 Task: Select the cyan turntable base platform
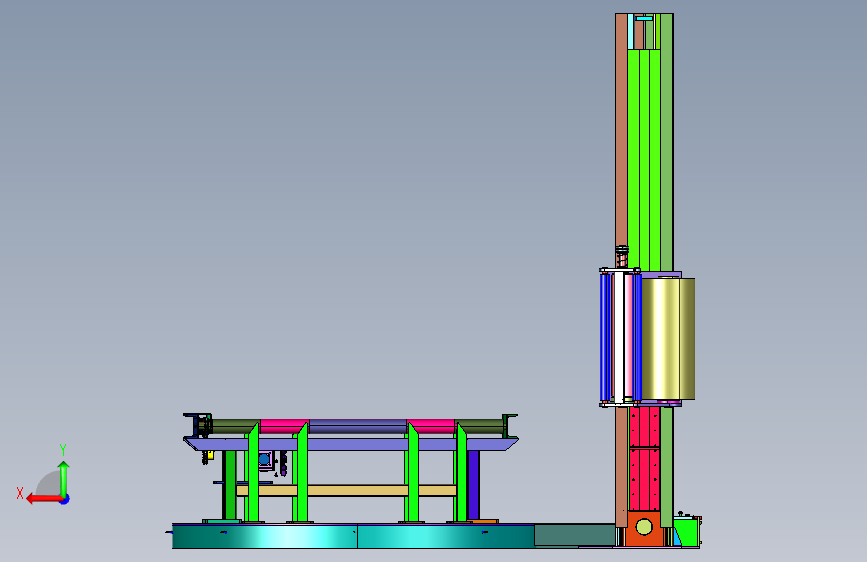click(x=353, y=537)
